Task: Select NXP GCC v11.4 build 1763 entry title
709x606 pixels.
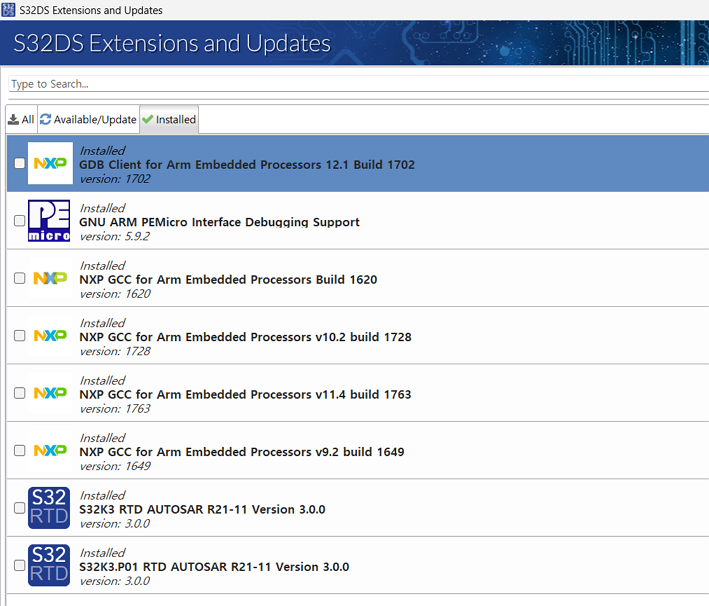Action: pyautogui.click(x=245, y=394)
